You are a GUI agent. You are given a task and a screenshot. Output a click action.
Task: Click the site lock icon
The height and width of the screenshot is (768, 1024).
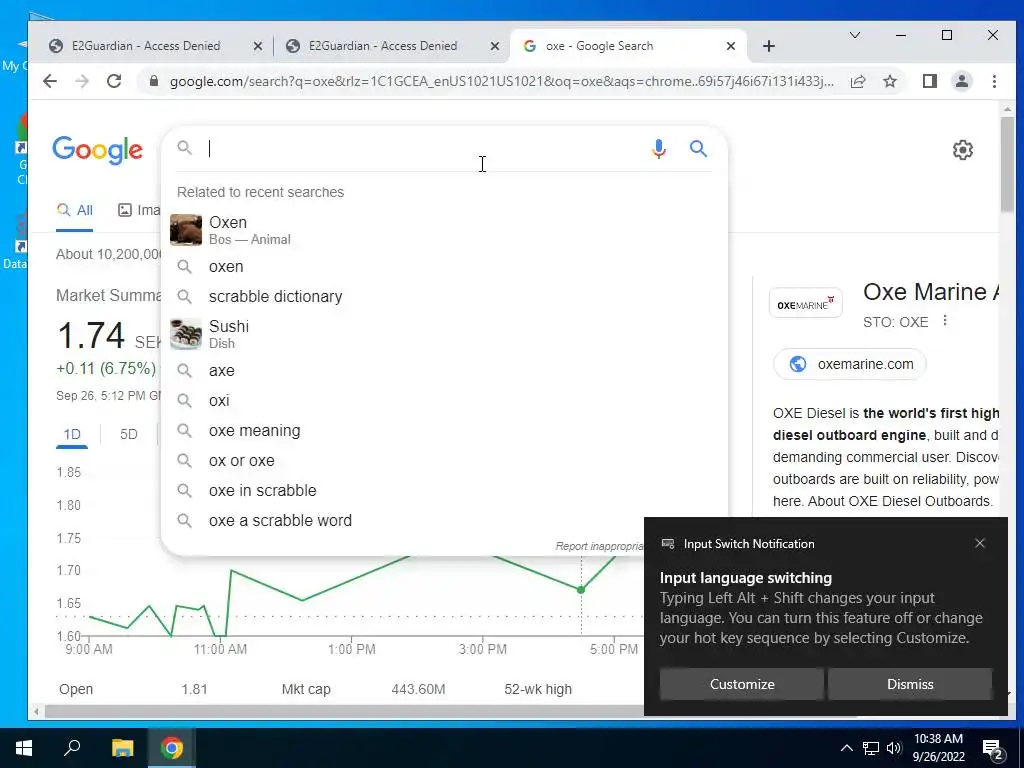(154, 81)
